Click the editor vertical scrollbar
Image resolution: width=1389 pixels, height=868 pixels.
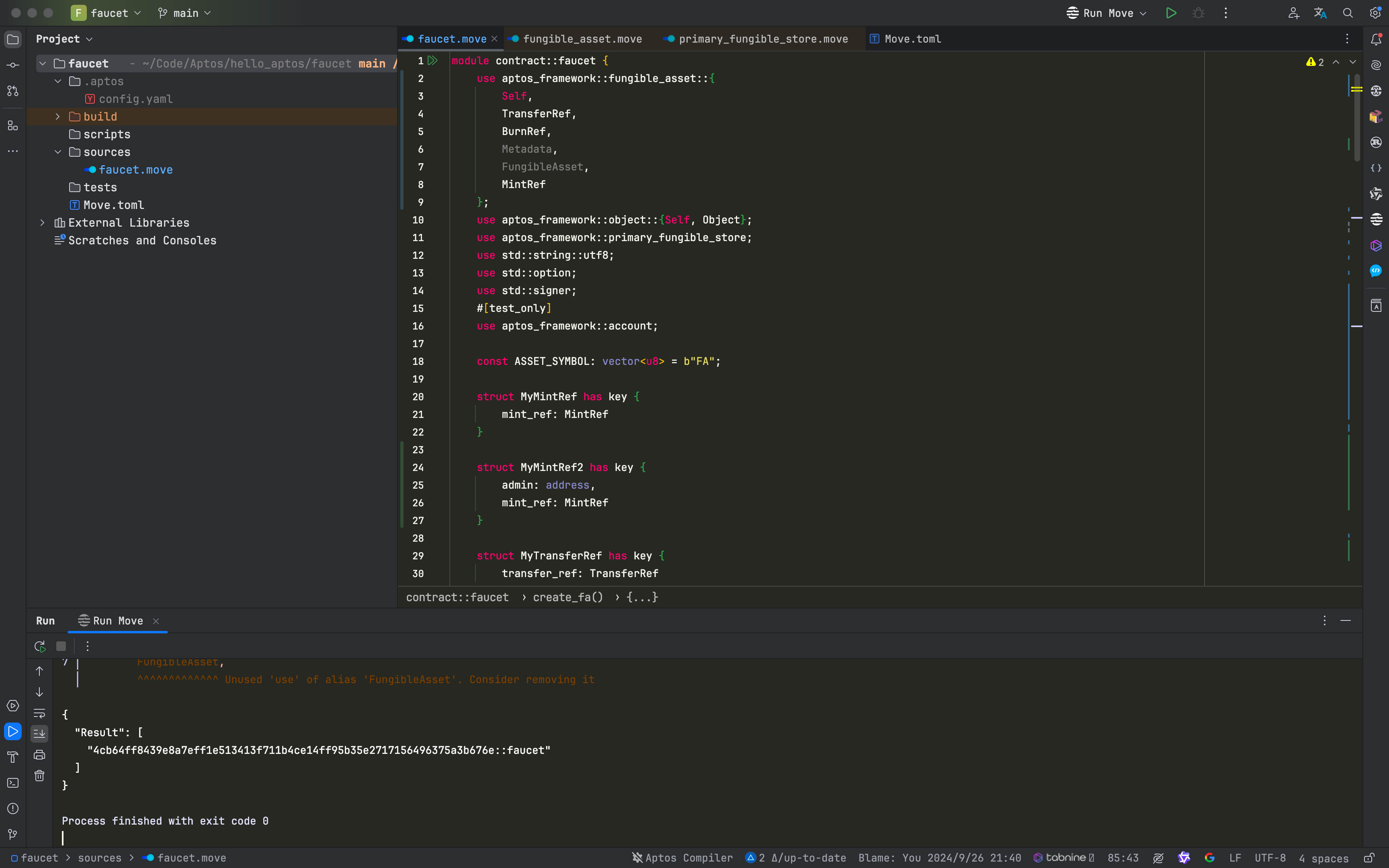[1357, 118]
